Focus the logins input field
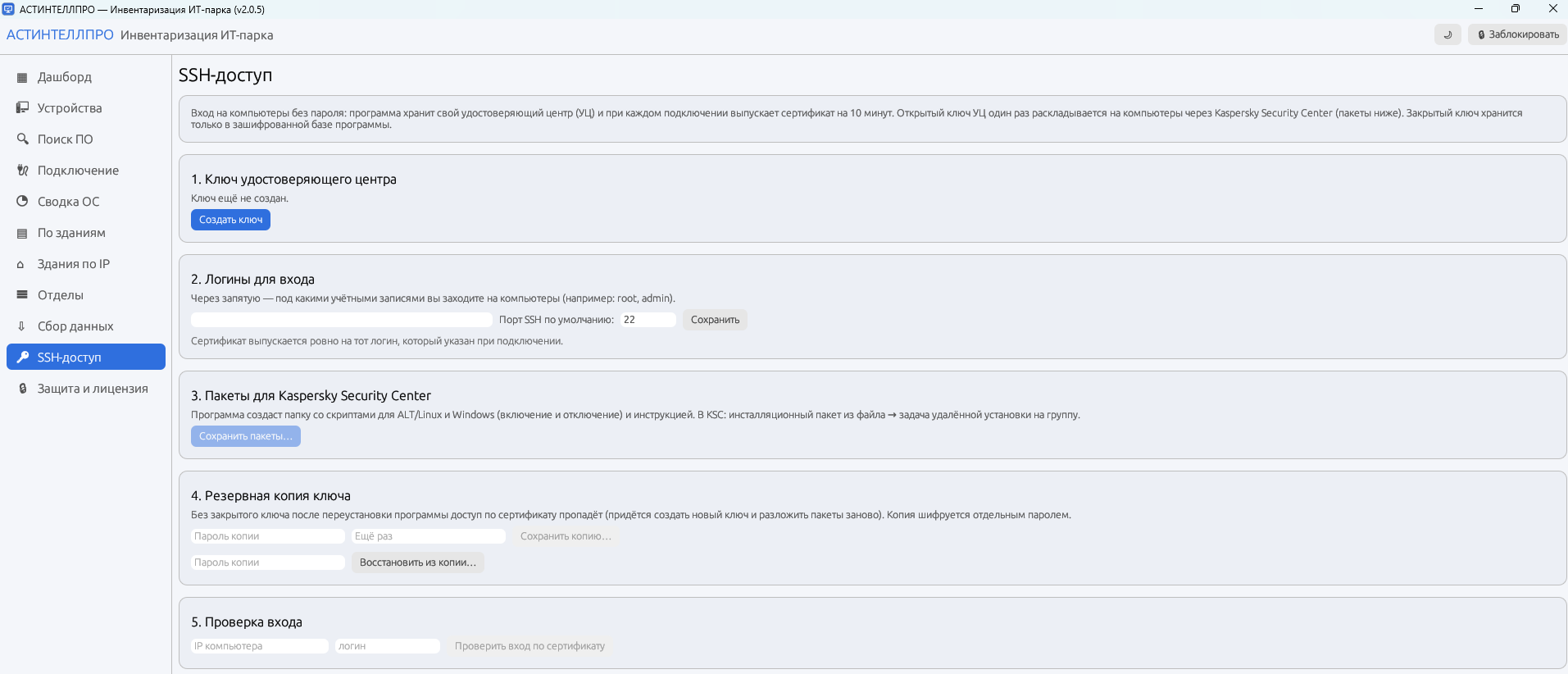The image size is (1568, 674). tap(342, 320)
